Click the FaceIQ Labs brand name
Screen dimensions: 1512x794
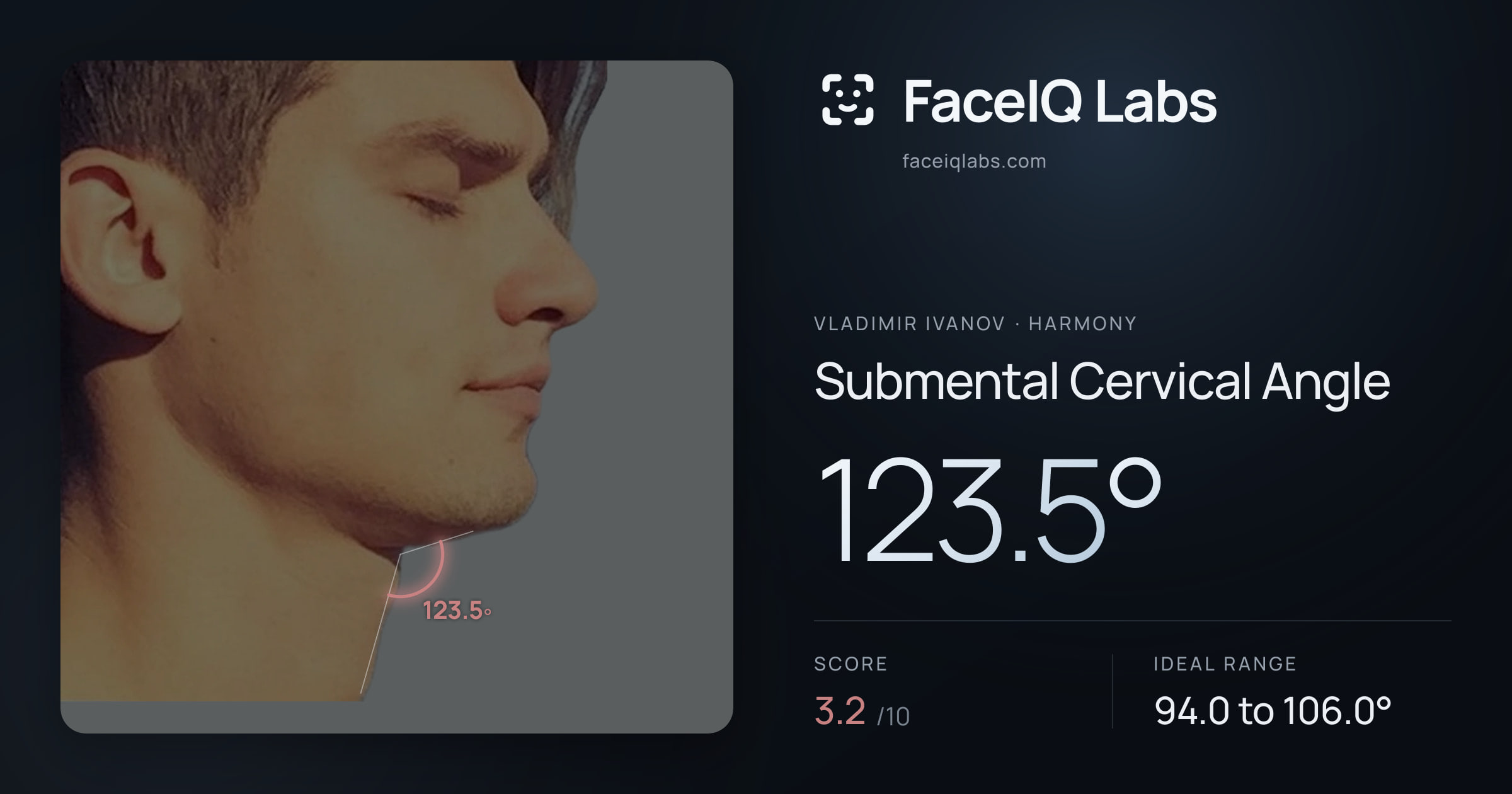click(1060, 101)
